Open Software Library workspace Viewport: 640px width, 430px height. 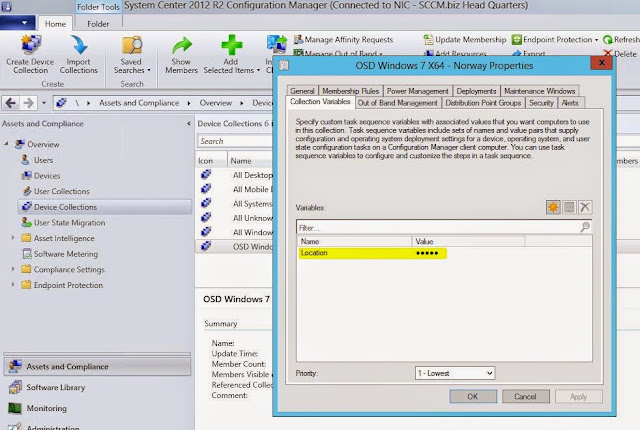[x=97, y=387]
